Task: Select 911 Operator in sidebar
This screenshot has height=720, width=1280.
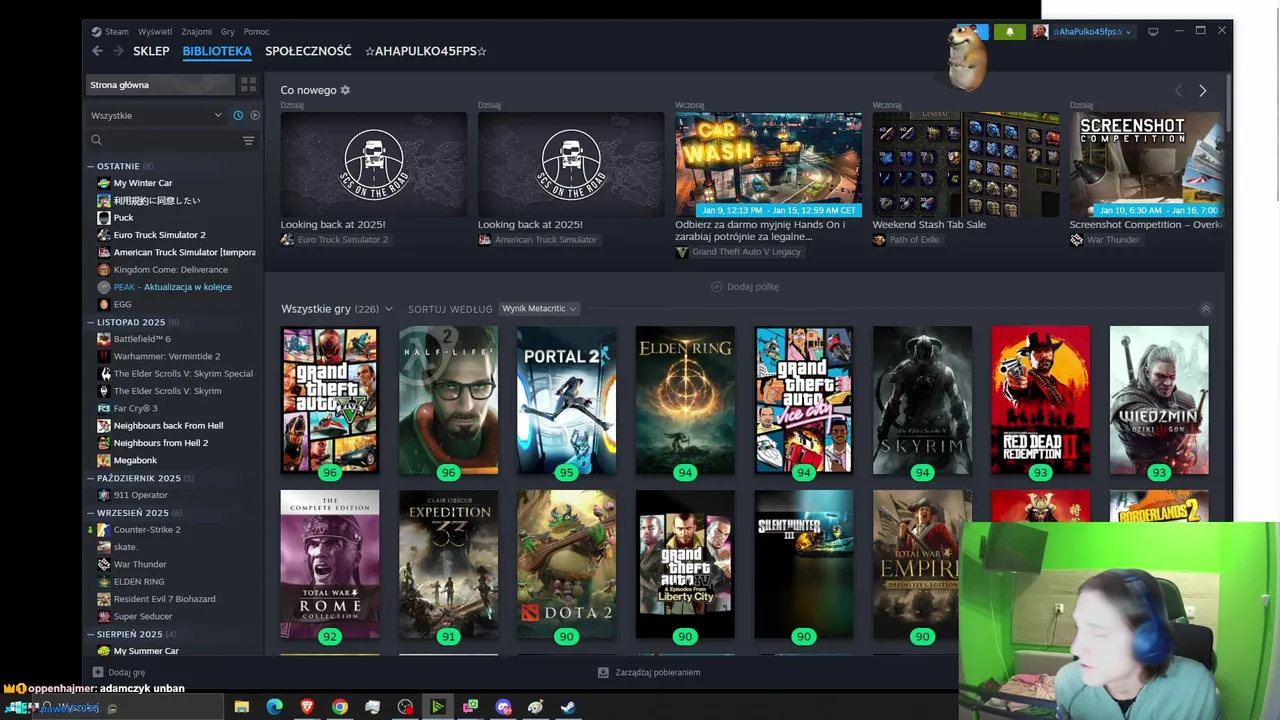Action: [140, 495]
